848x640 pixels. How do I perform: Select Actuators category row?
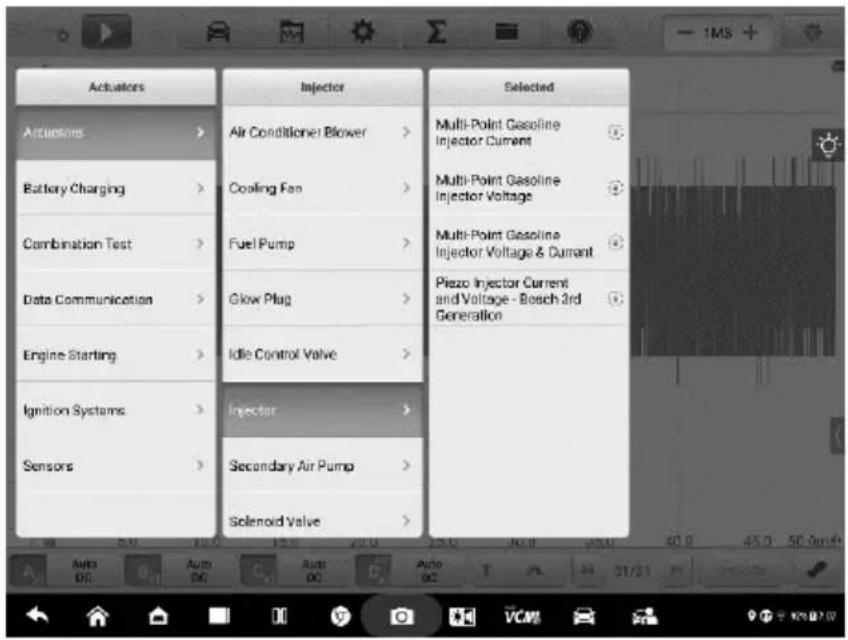[x=116, y=133]
